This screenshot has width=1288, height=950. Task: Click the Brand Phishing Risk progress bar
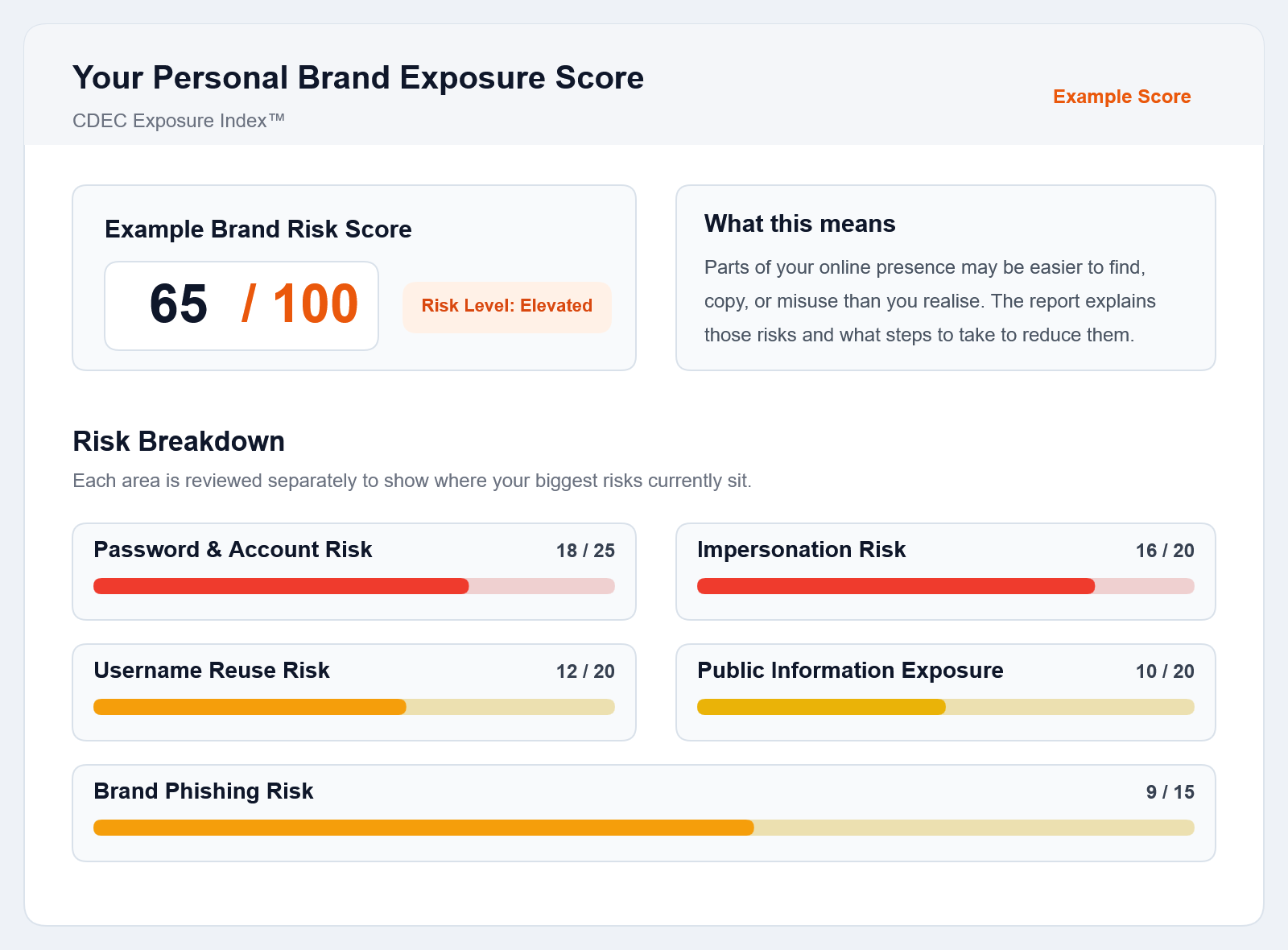pos(644,827)
